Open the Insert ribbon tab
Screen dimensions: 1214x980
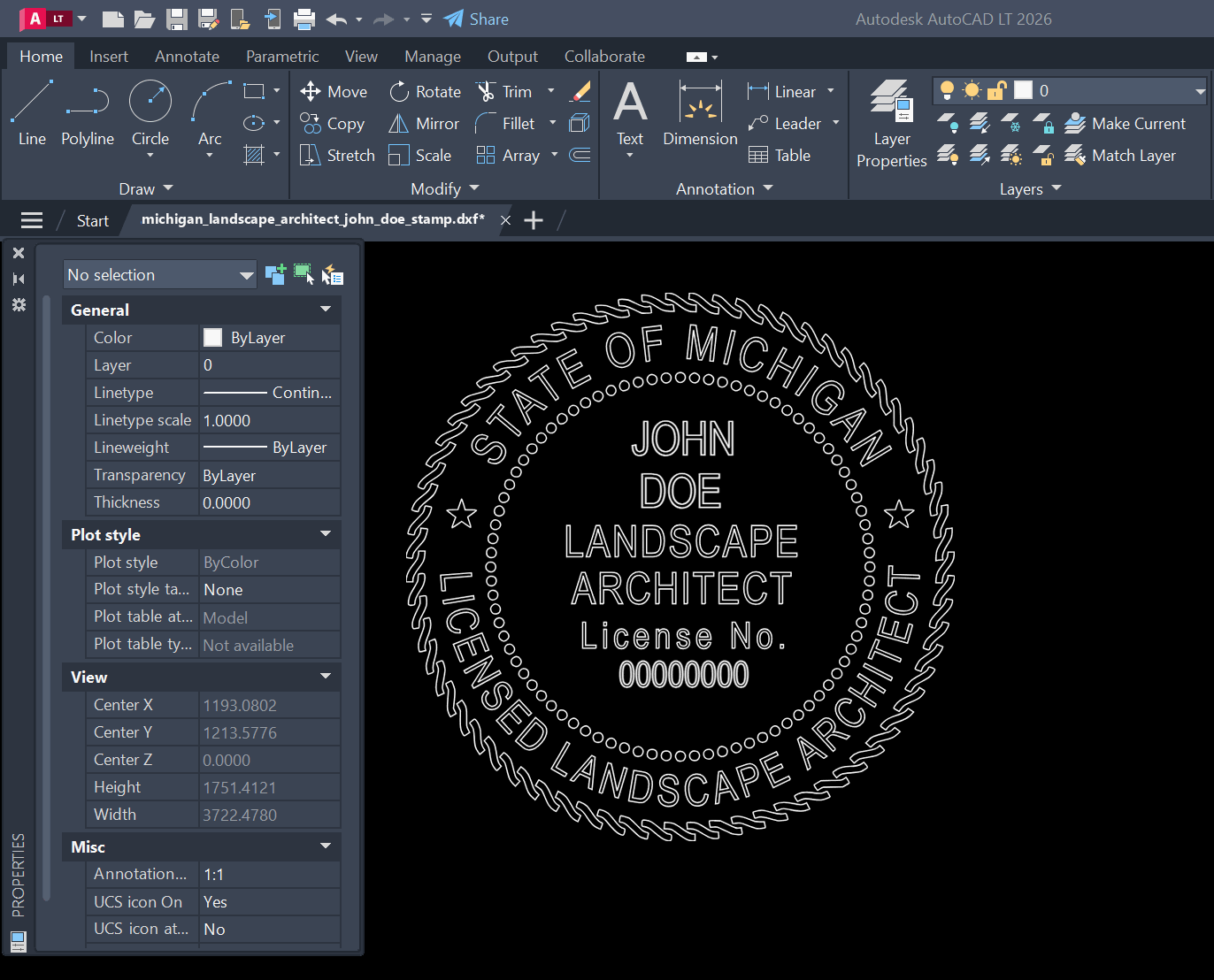click(x=109, y=57)
